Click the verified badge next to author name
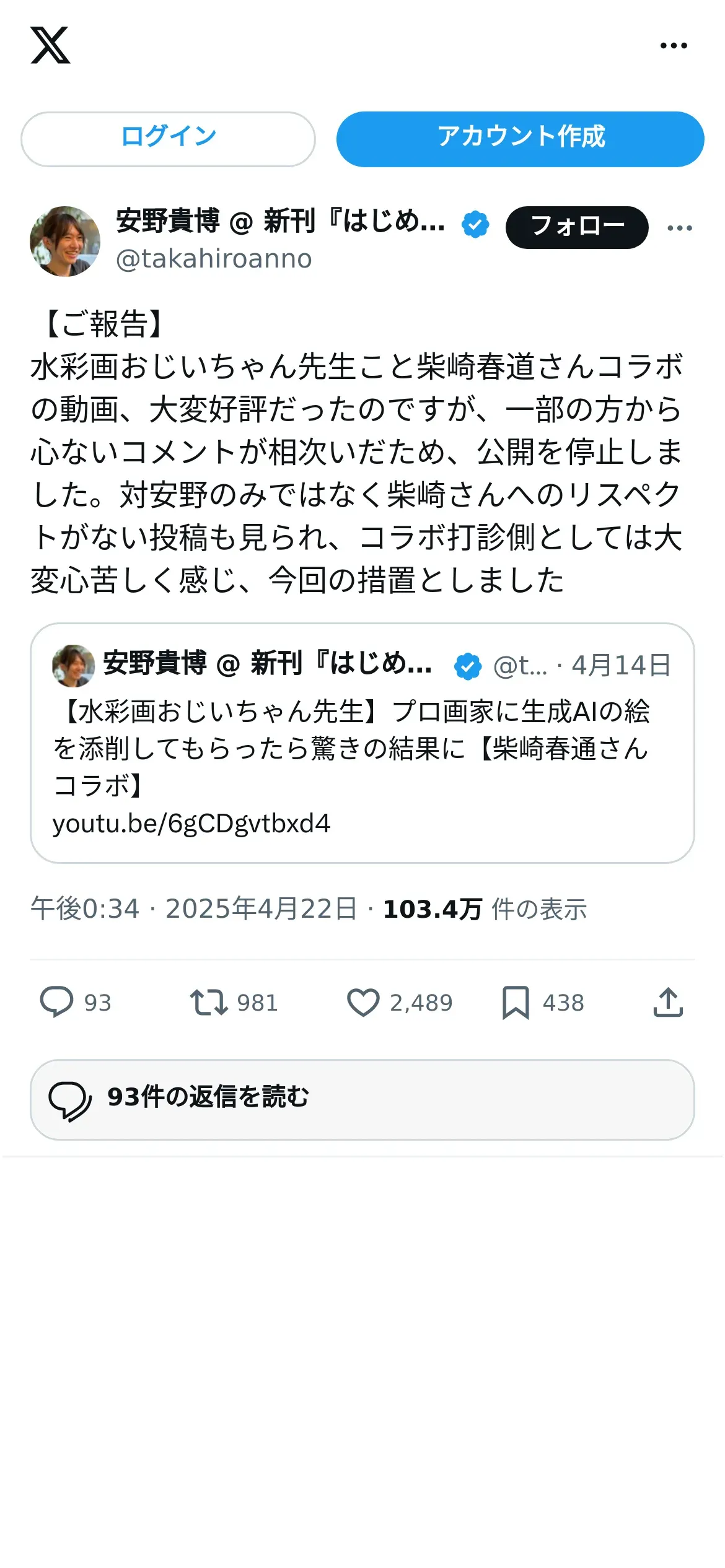The width and height of the screenshot is (725, 1568). (475, 224)
